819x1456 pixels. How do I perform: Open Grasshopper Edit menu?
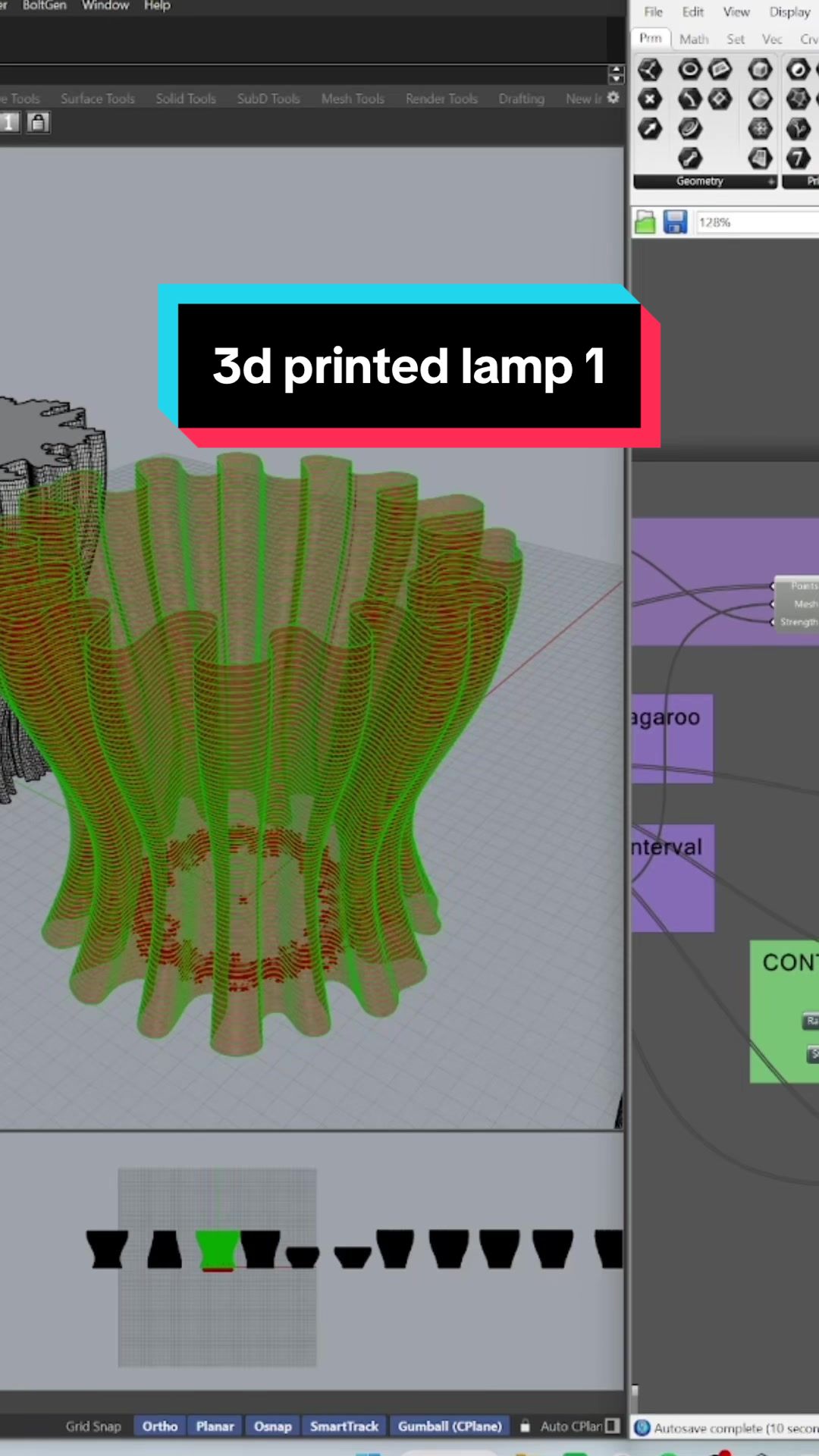click(x=692, y=12)
